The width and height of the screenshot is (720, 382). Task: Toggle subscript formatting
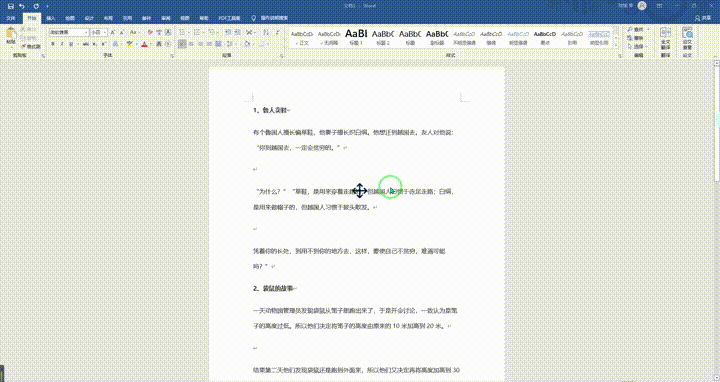(x=94, y=44)
